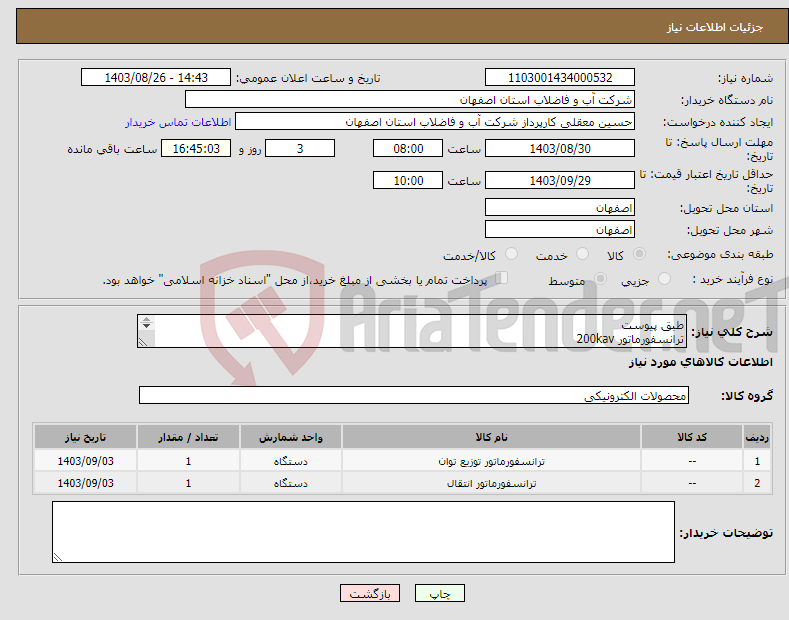Open buyer contact info link

point(178,122)
